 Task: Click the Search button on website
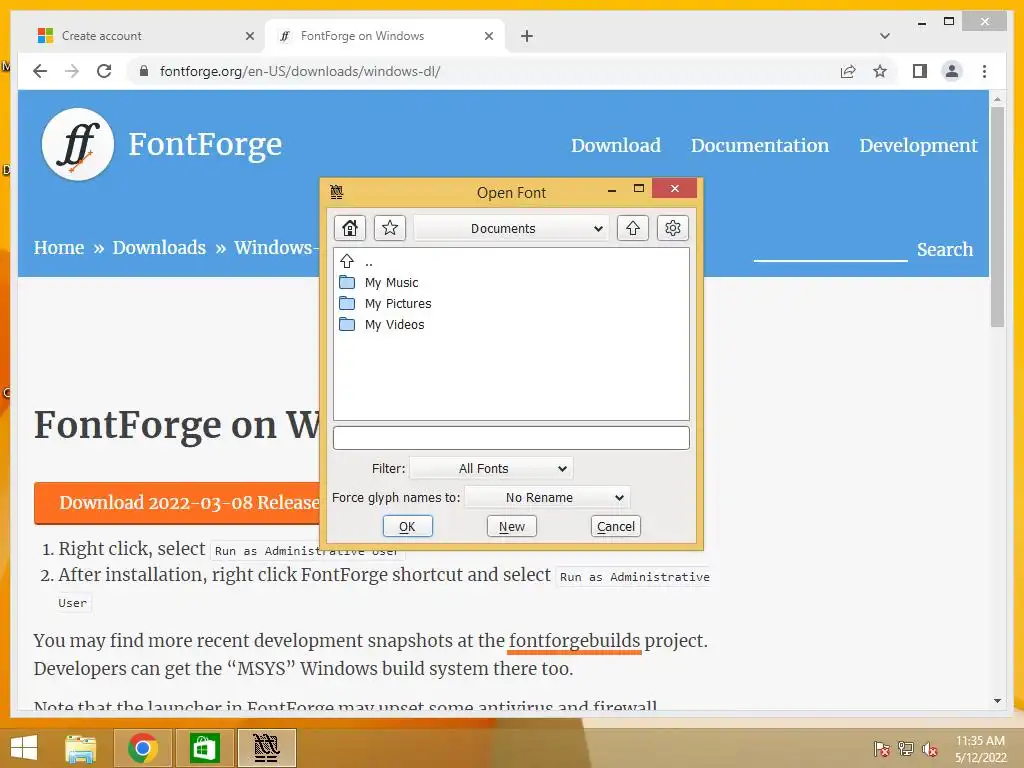(x=944, y=249)
